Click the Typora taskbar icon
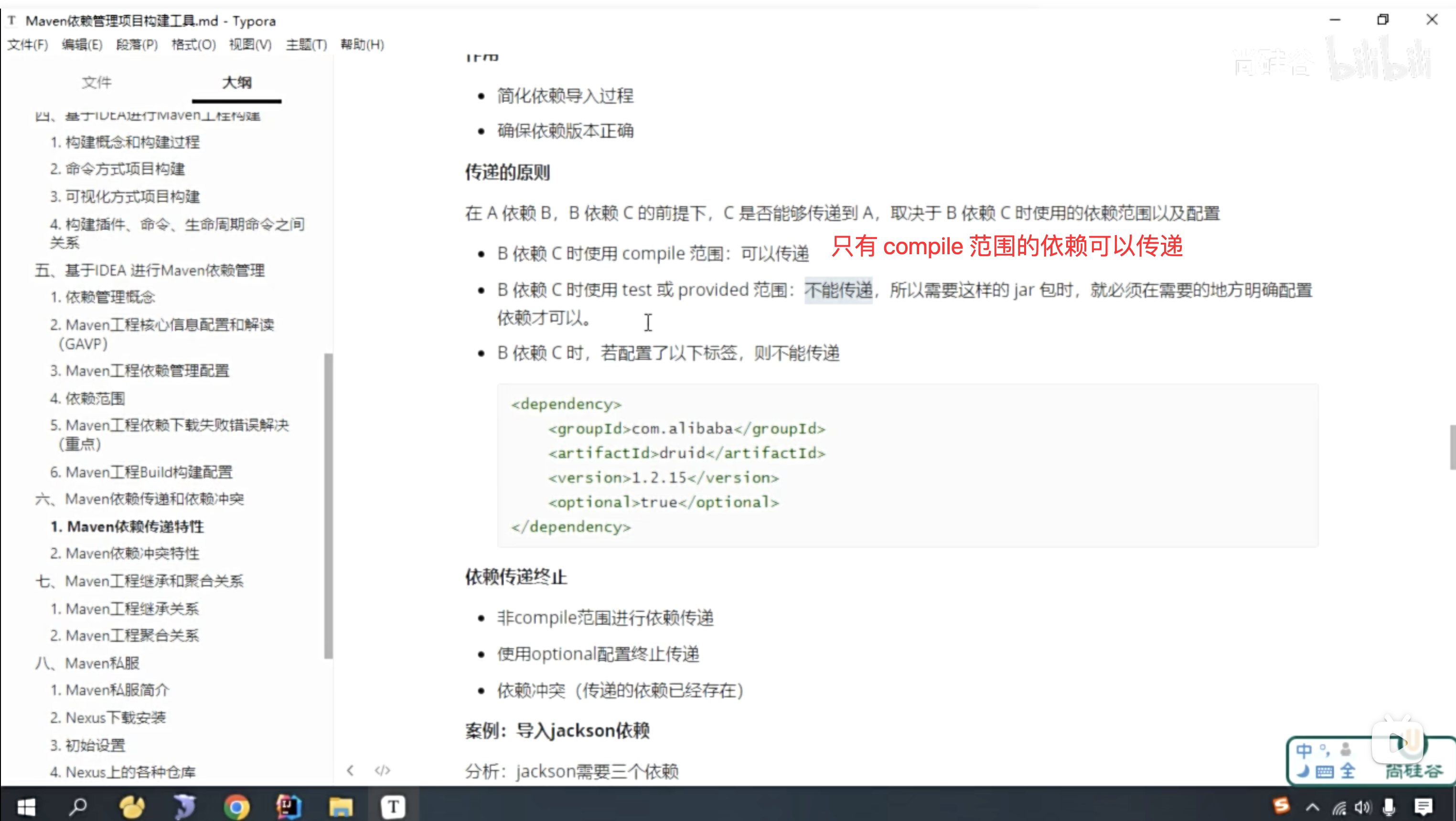The height and width of the screenshot is (821, 1456). tap(393, 806)
